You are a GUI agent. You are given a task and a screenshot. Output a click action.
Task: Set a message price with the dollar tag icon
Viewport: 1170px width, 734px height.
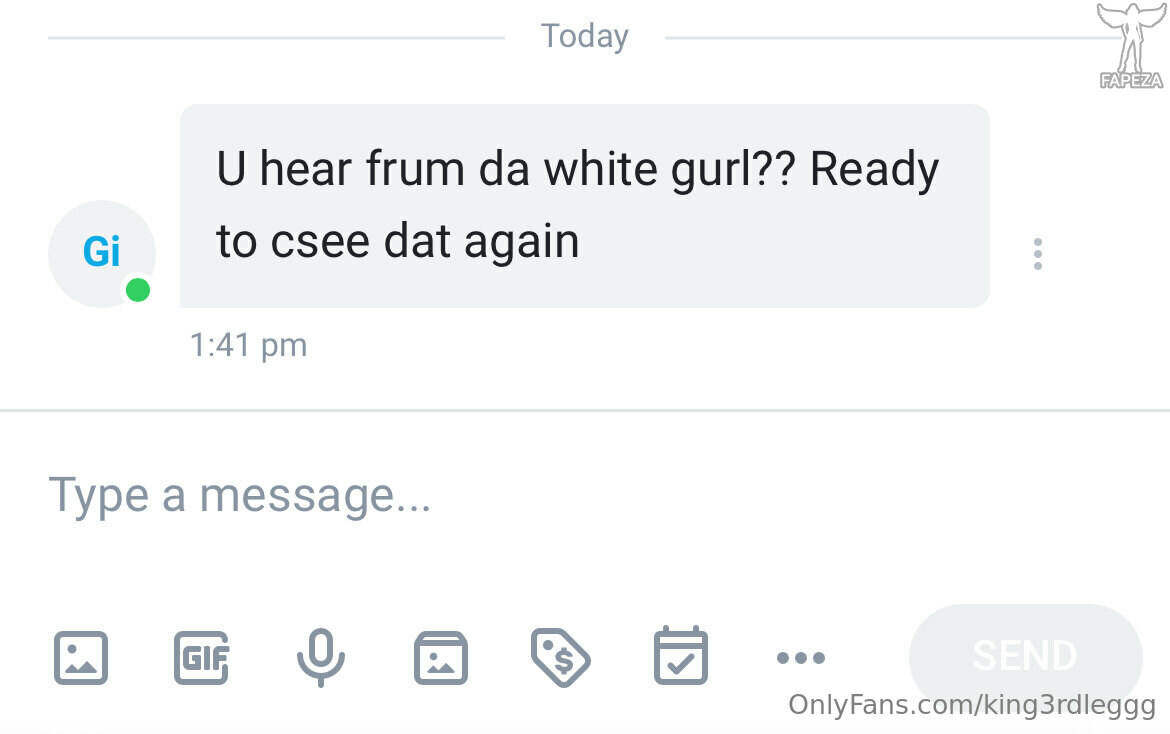pos(560,657)
